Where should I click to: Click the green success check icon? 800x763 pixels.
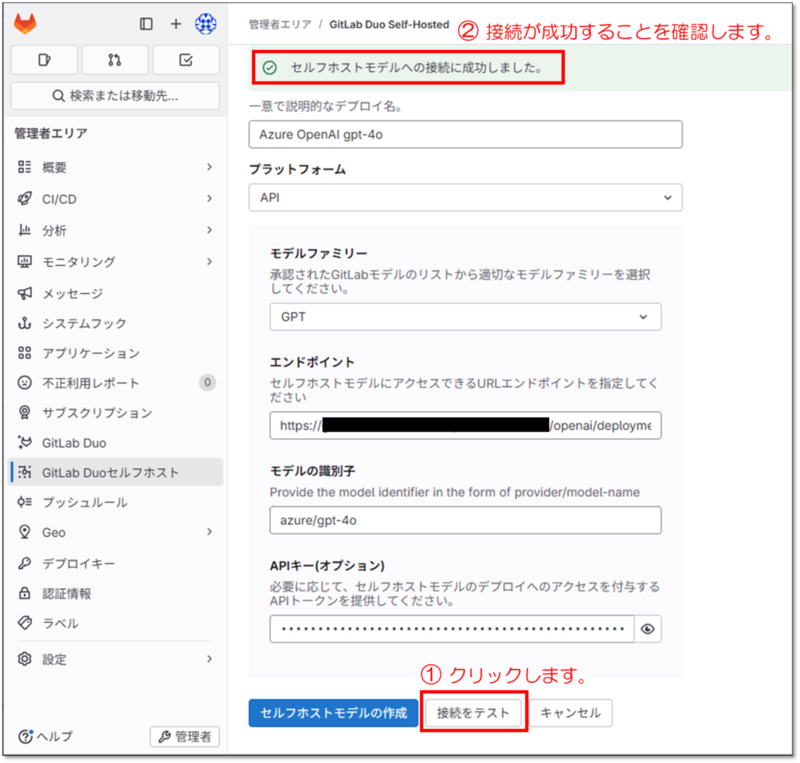tap(269, 67)
